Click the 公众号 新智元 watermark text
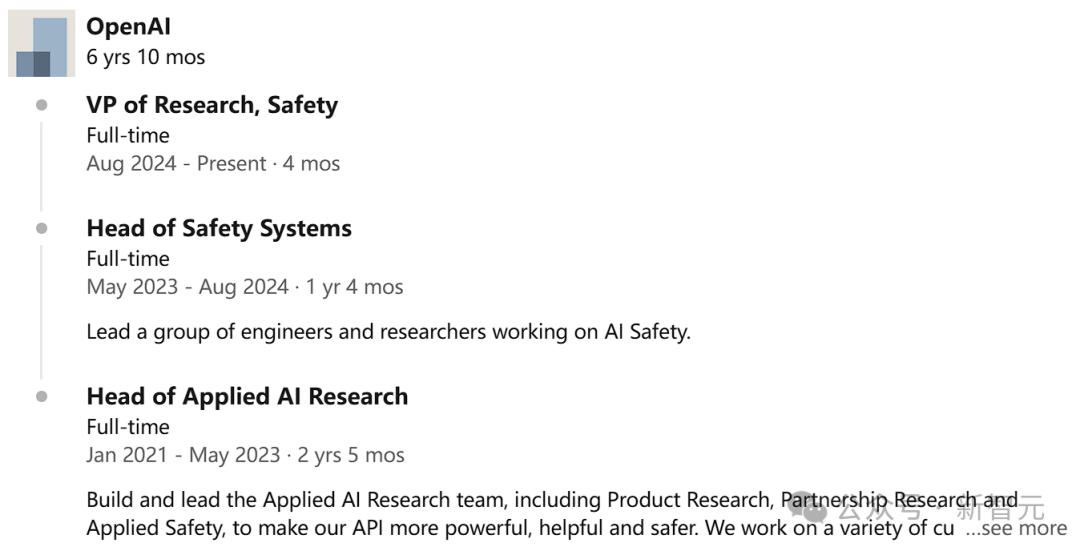 pos(940,509)
